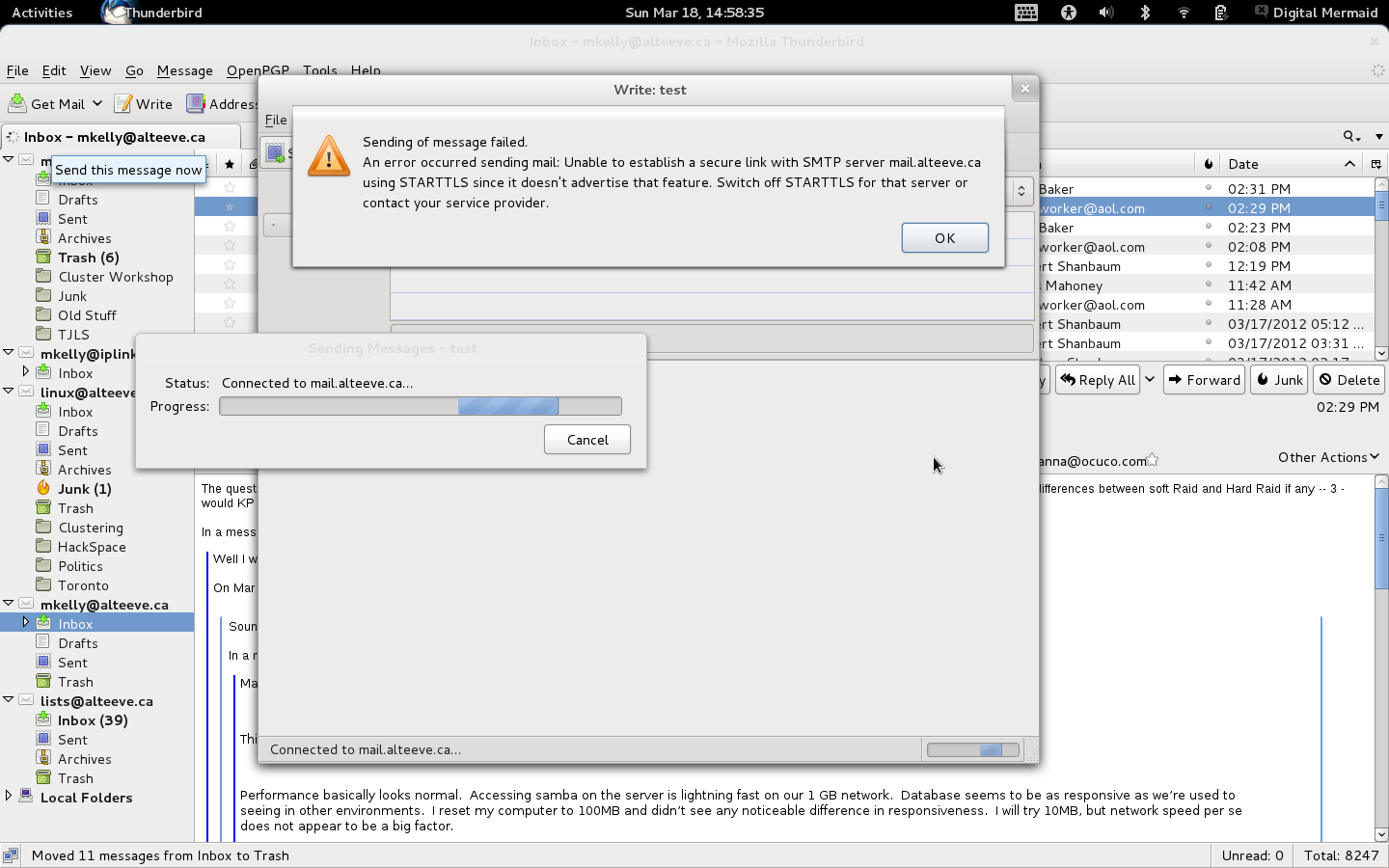The height and width of the screenshot is (868, 1389).
Task: Open the Address Book from the toolbar
Action: pos(222,104)
